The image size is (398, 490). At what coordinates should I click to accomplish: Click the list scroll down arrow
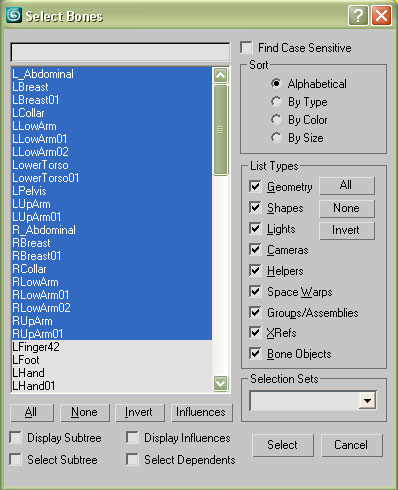[220, 383]
